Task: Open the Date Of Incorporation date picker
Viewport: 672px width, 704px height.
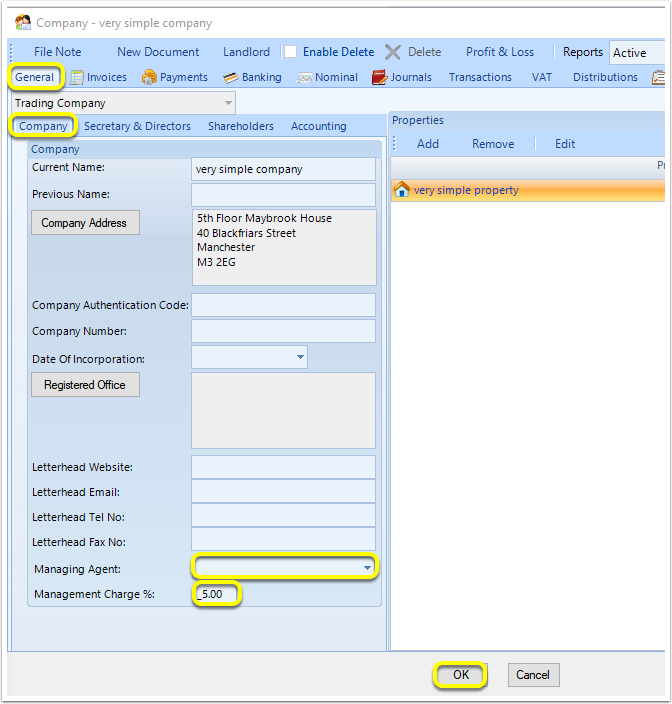Action: pos(300,357)
